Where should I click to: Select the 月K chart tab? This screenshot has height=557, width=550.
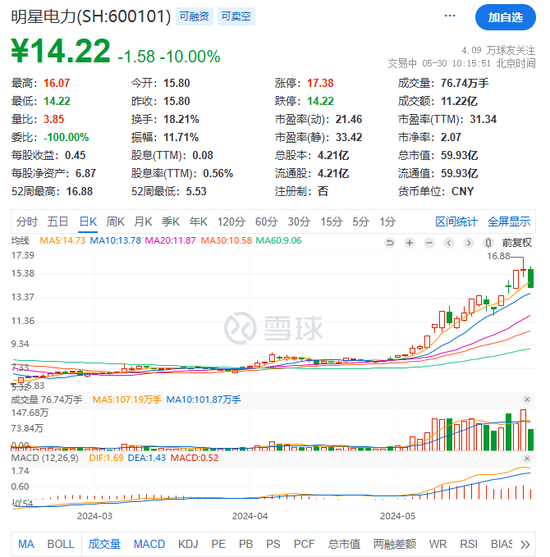point(143,222)
